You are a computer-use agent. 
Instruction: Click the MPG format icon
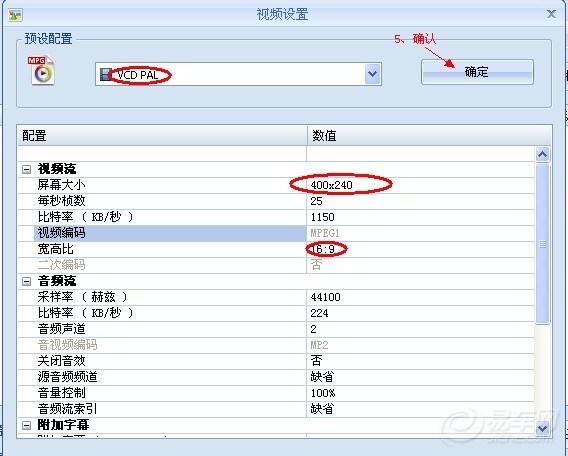point(41,70)
